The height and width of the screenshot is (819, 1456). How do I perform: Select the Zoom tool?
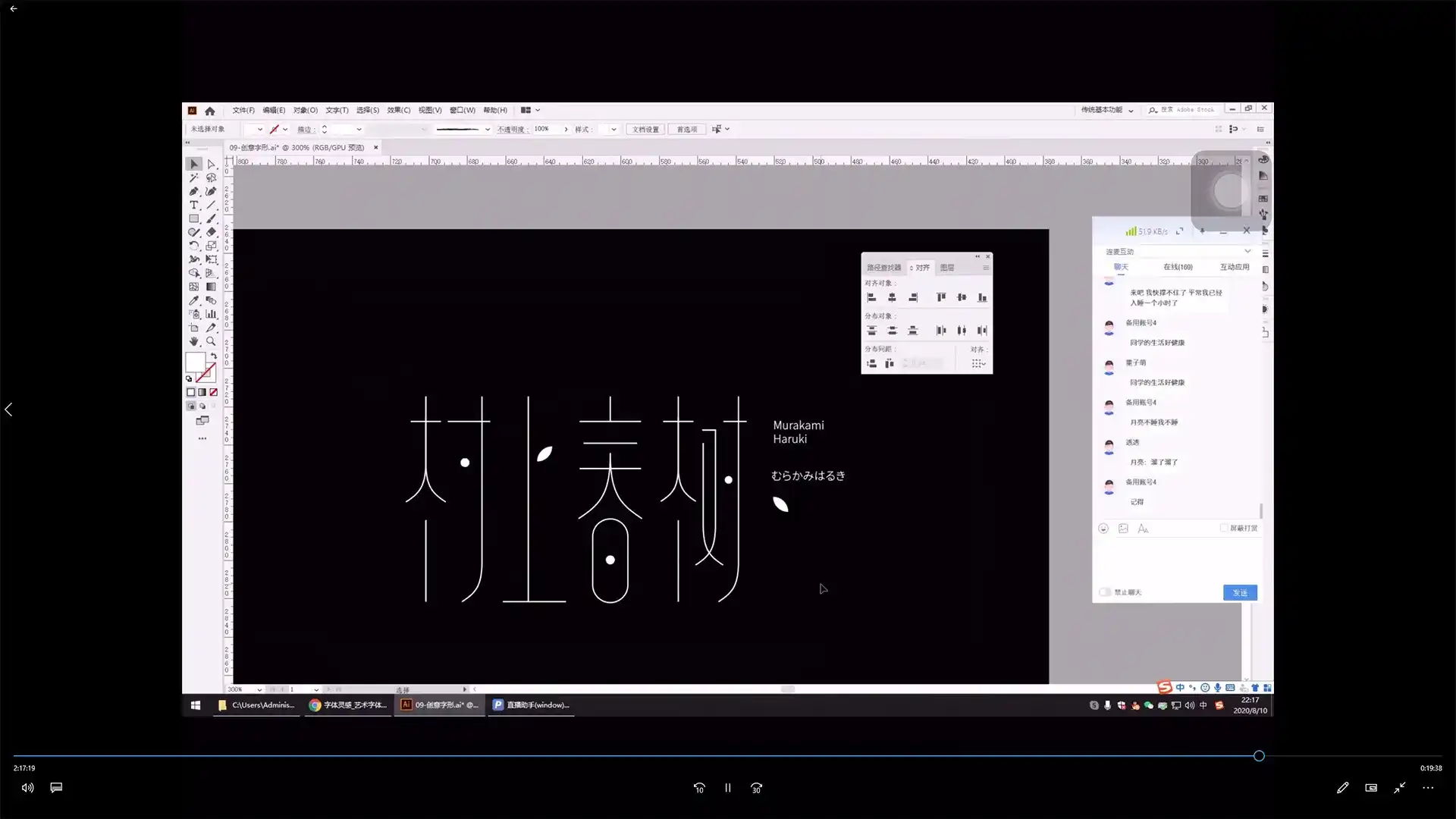(x=211, y=340)
